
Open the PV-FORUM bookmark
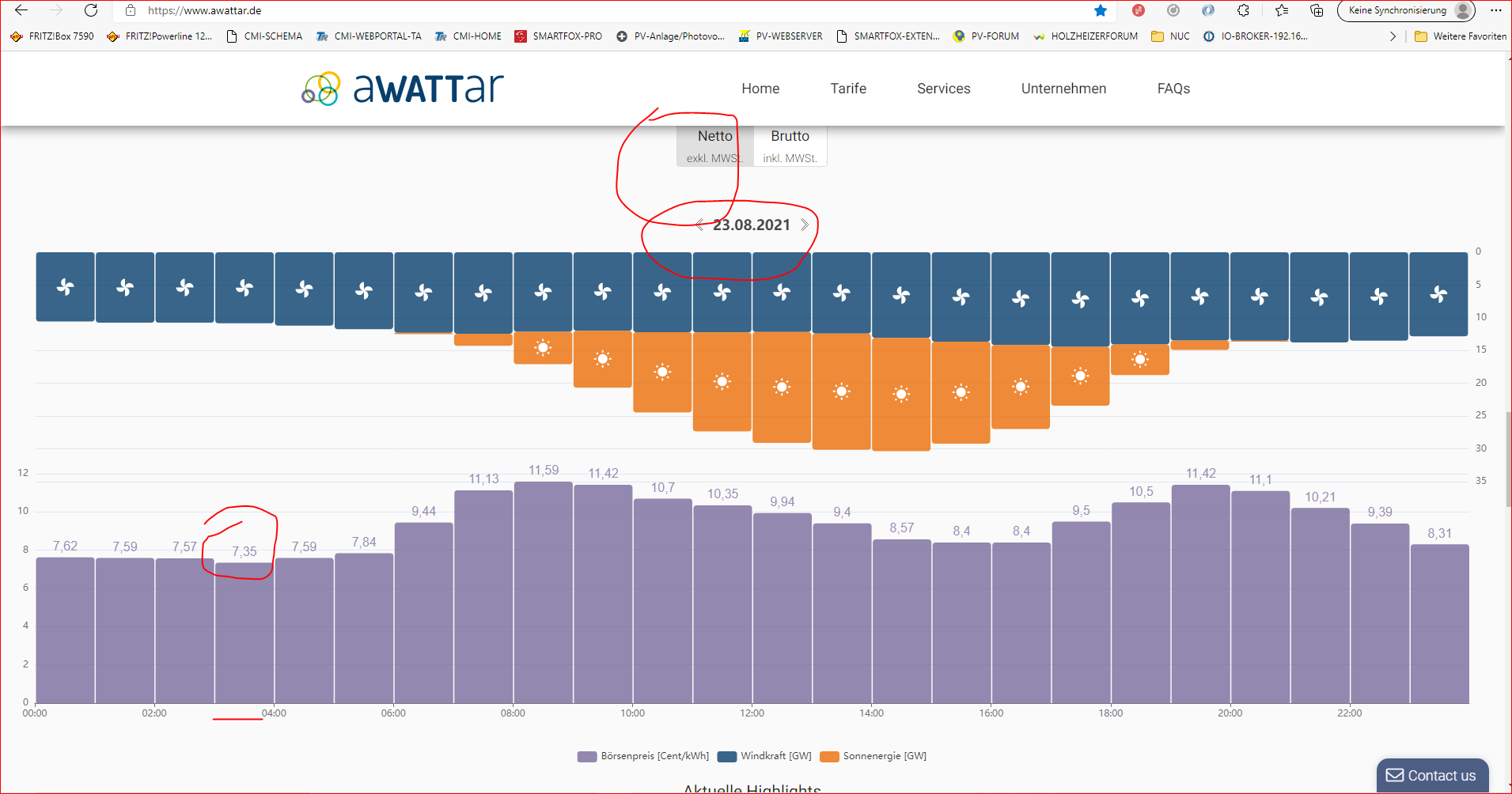(986, 36)
